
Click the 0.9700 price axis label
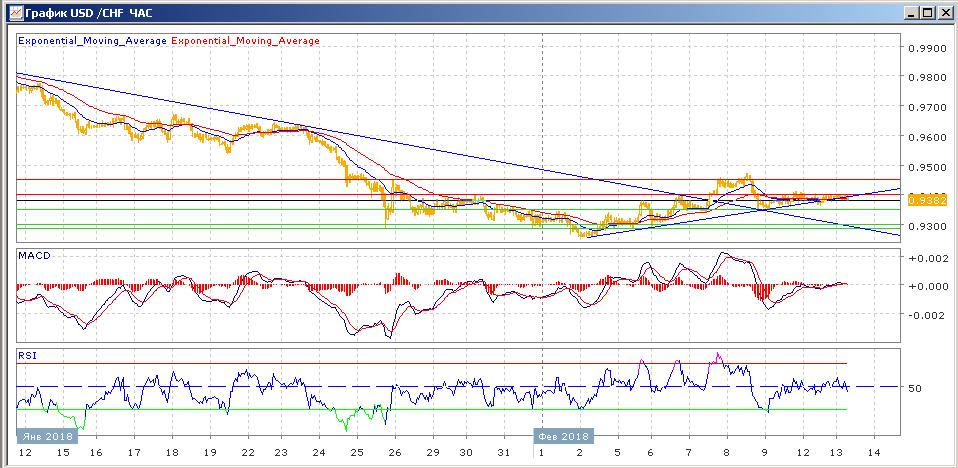click(927, 108)
